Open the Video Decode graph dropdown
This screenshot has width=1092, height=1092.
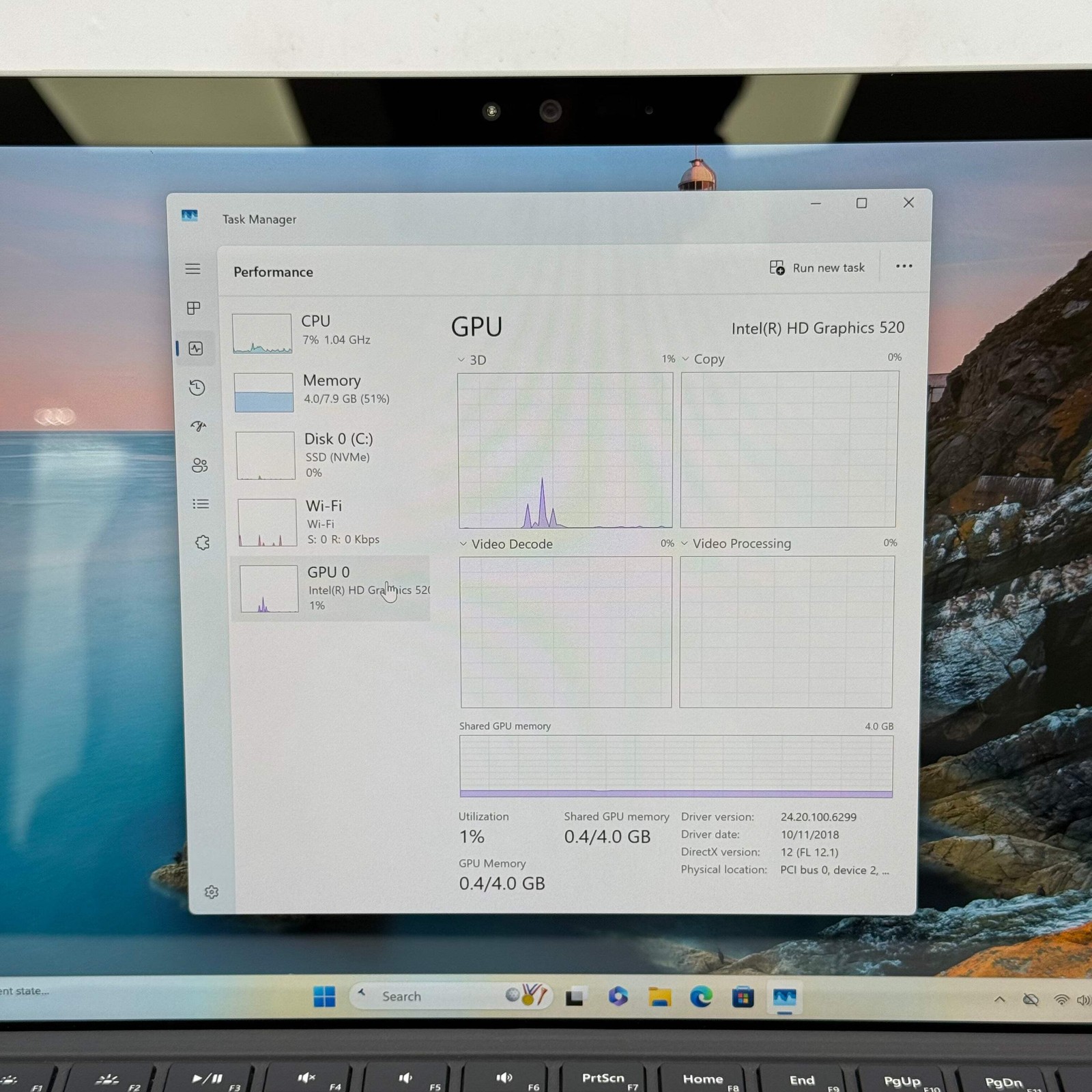(463, 544)
